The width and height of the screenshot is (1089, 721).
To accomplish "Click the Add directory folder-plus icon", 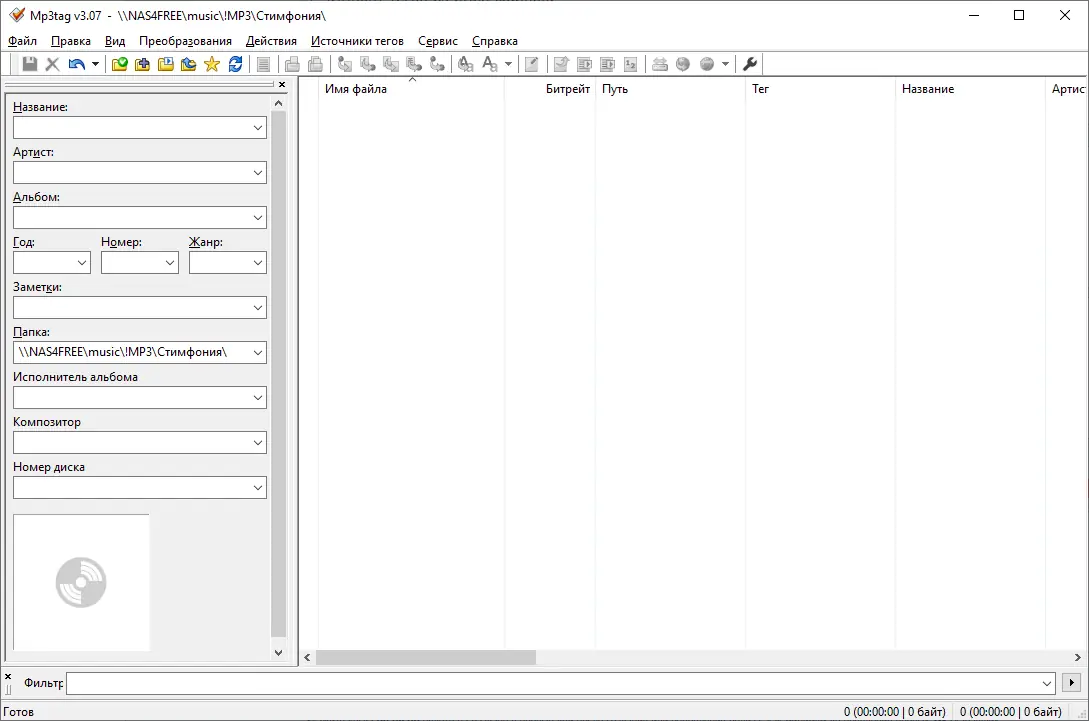I will (x=142, y=64).
